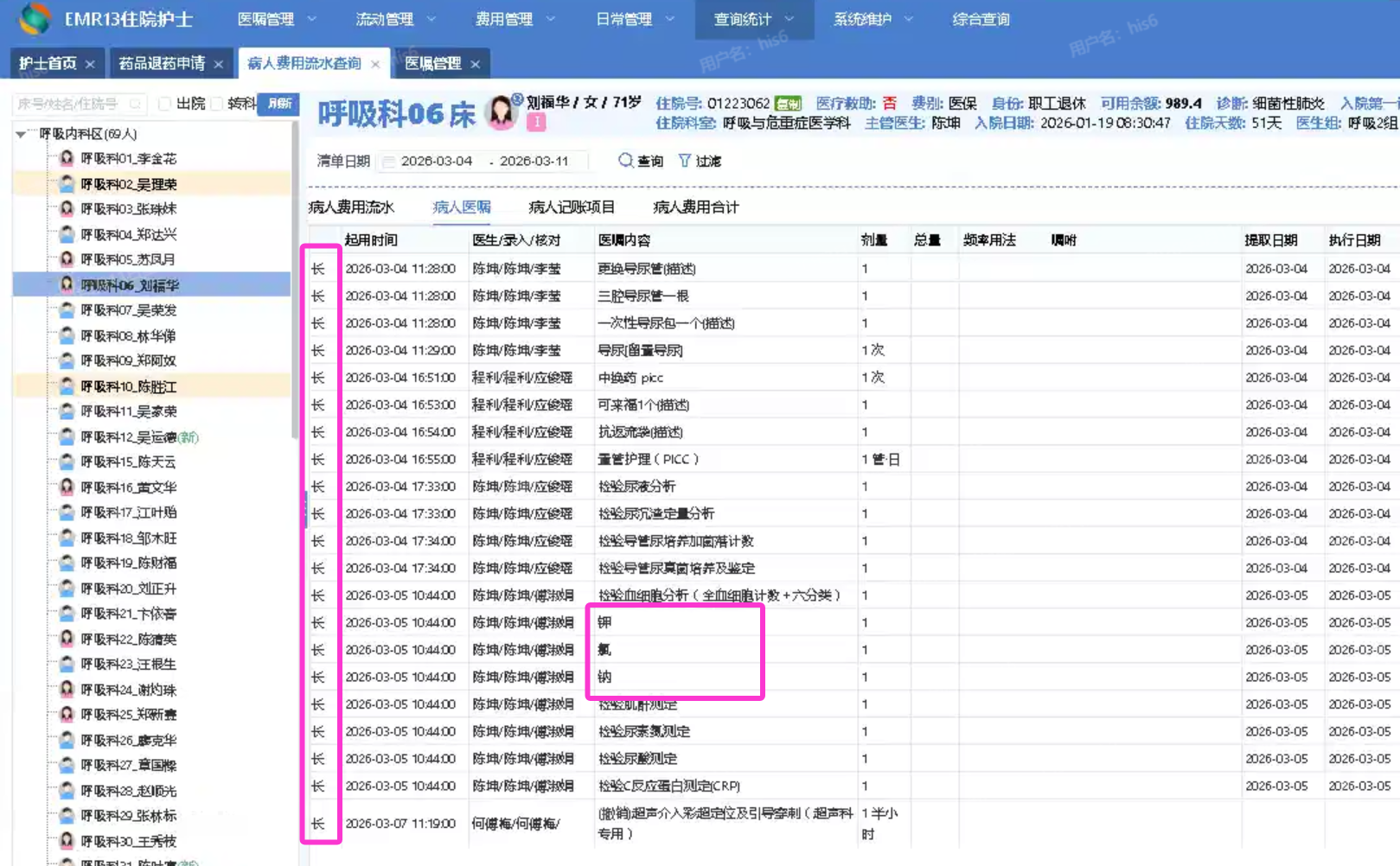Click the patient avatar beside 呼吸科06床
Screen dimensions: 1400x866
click(x=501, y=113)
